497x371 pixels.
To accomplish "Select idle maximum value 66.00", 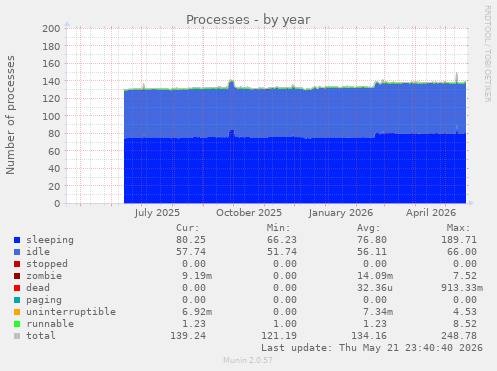I will (x=462, y=252).
